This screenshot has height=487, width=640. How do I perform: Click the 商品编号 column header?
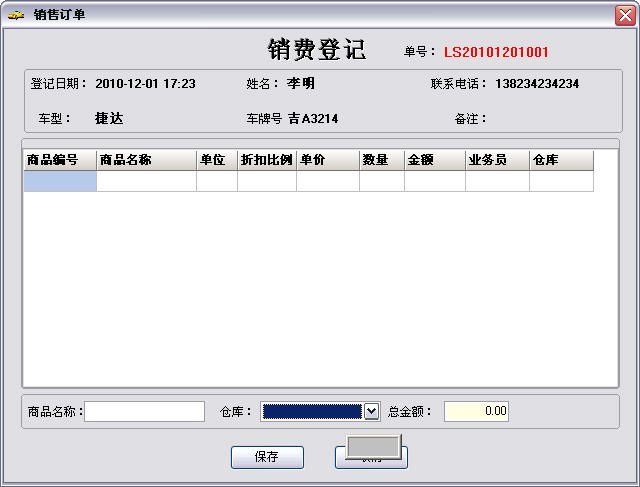pos(60,160)
